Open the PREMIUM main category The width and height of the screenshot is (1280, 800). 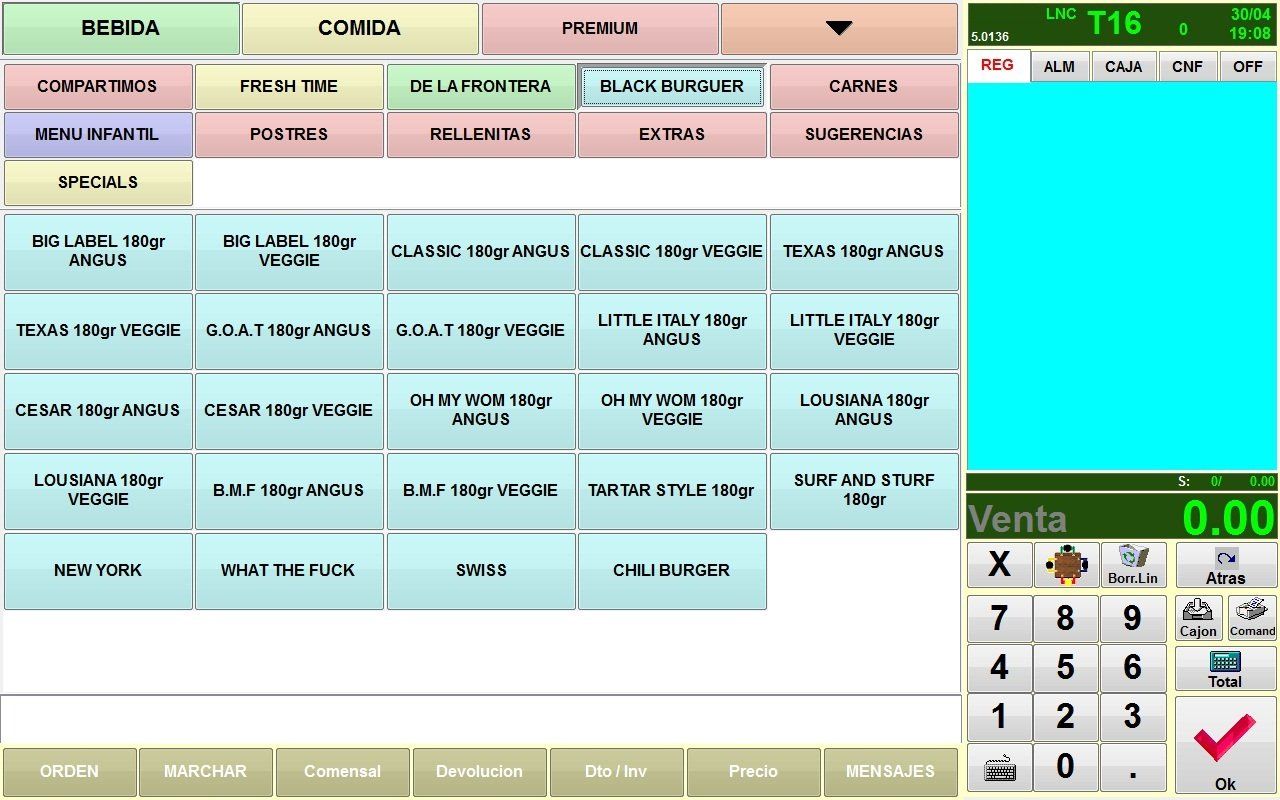point(600,29)
